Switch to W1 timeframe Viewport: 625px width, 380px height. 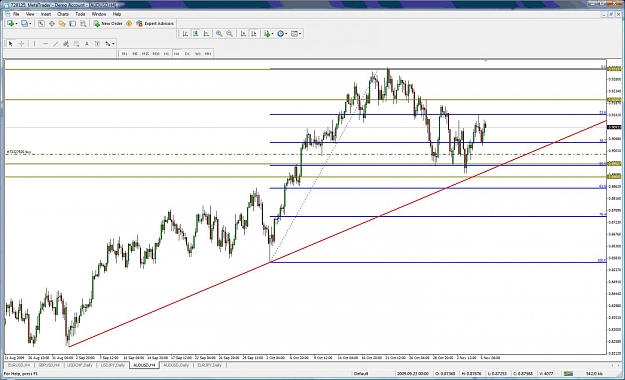tap(198, 54)
